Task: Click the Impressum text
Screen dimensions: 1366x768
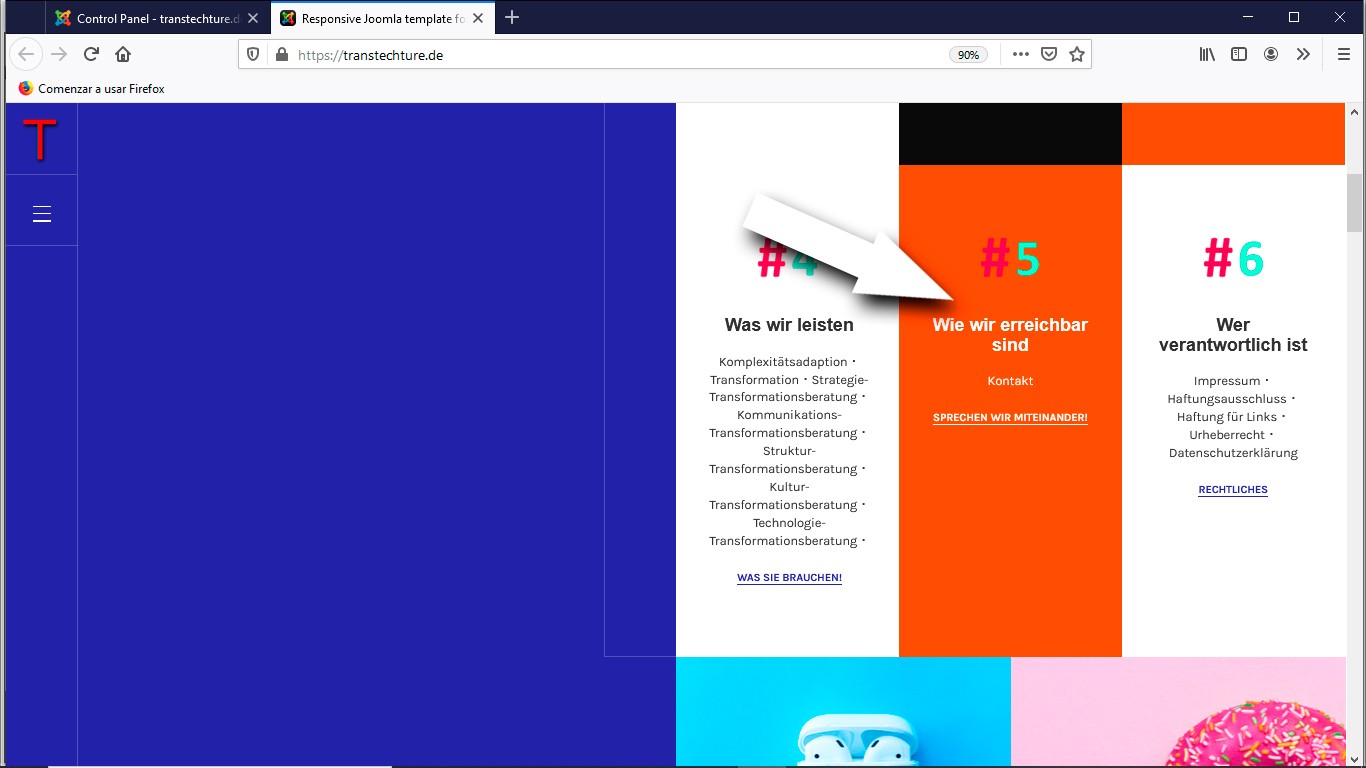Action: pyautogui.click(x=1227, y=381)
